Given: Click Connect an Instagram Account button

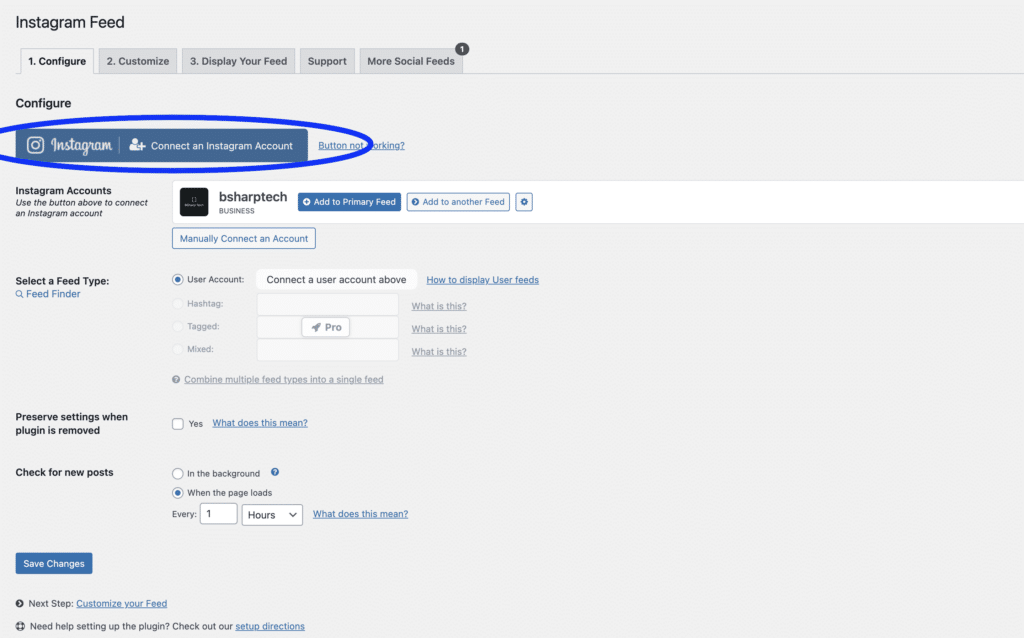Looking at the screenshot, I should (161, 145).
